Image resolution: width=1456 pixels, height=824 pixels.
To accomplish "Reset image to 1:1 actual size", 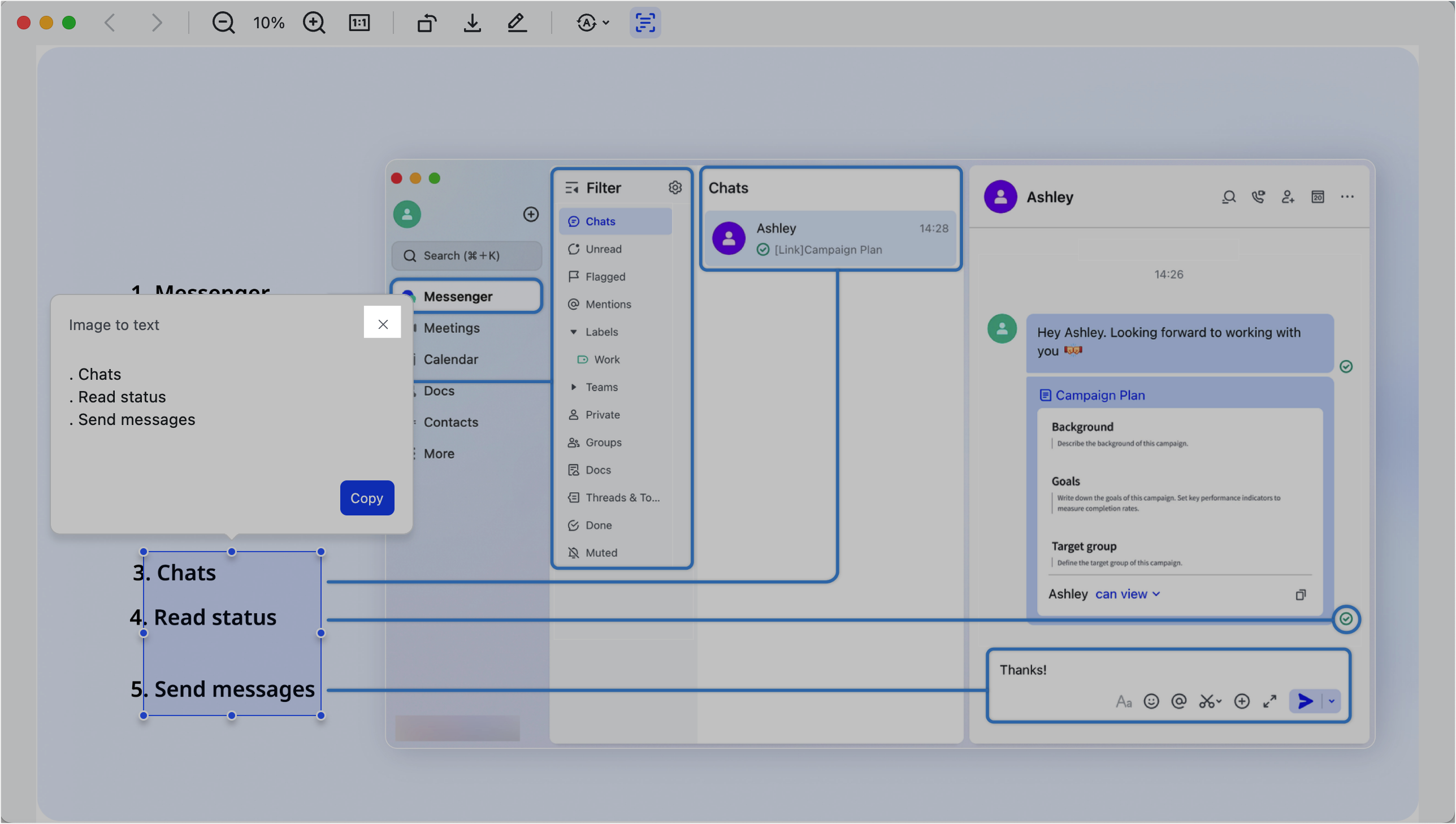I will [x=359, y=23].
